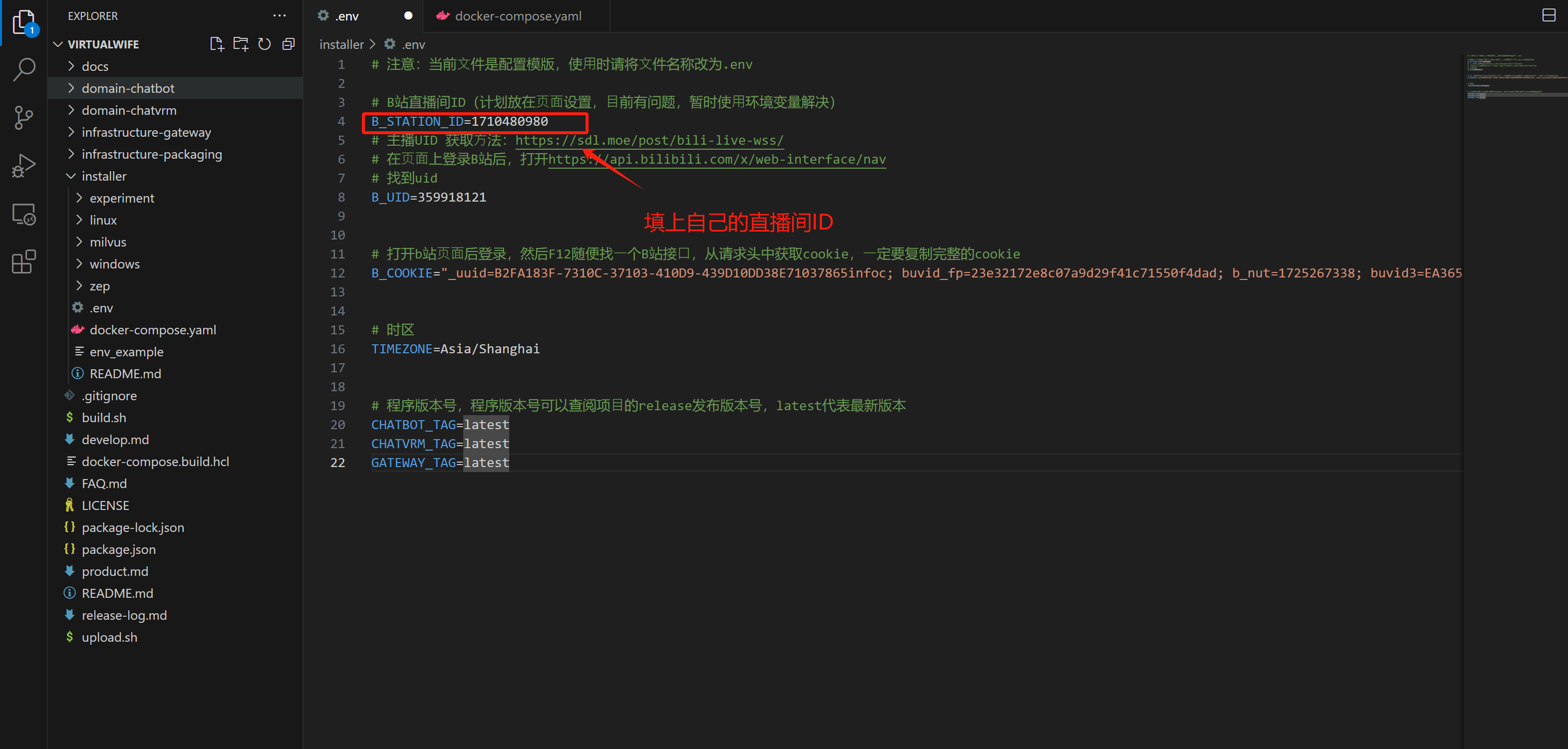Screen dimensions: 1568x749
Task: Expand the infrastructure-gateway folder
Action: coord(71,132)
